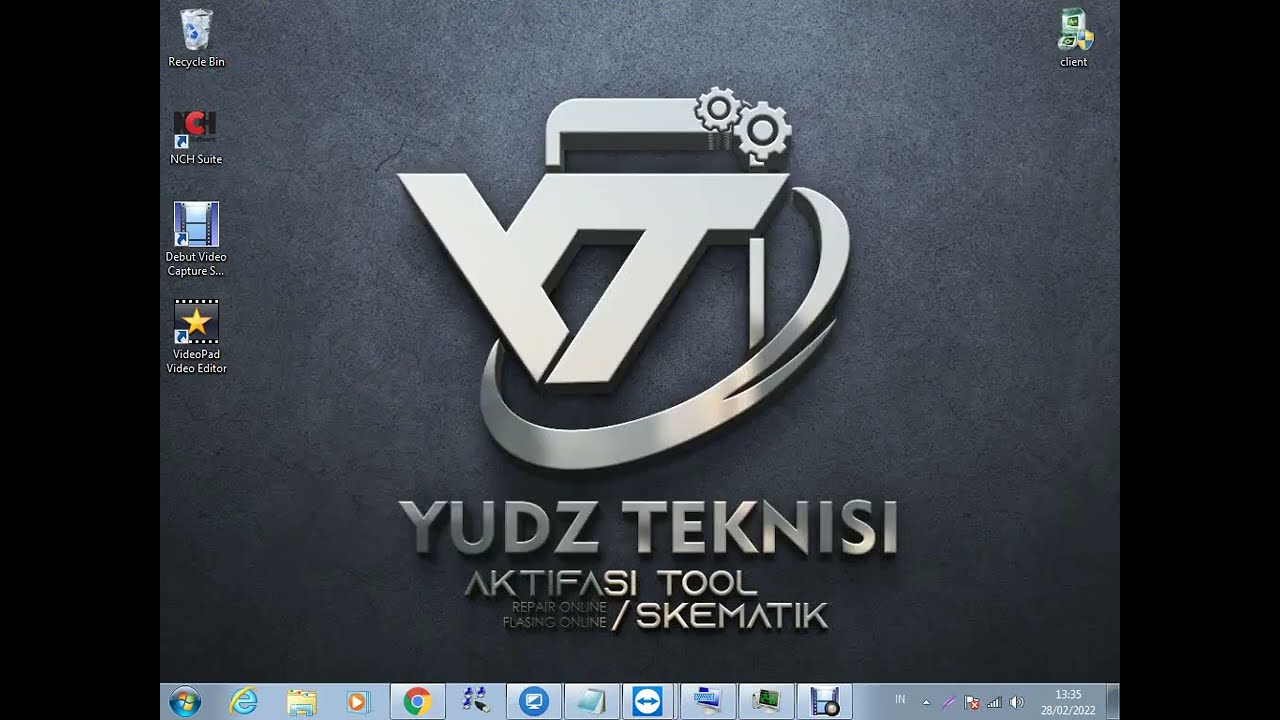The height and width of the screenshot is (720, 1280).
Task: Open the speaker volume control
Action: point(1017,703)
